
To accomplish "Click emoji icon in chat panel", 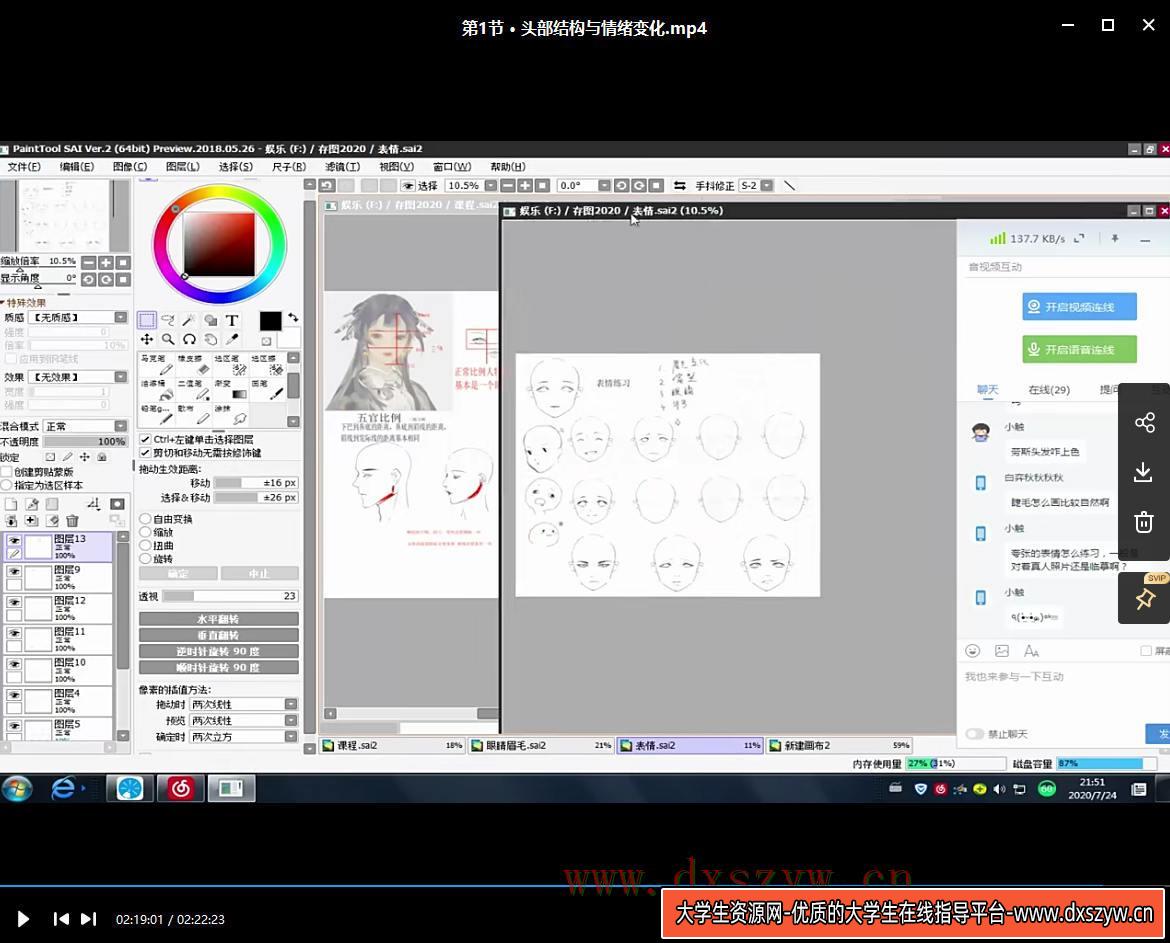I will coord(972,651).
